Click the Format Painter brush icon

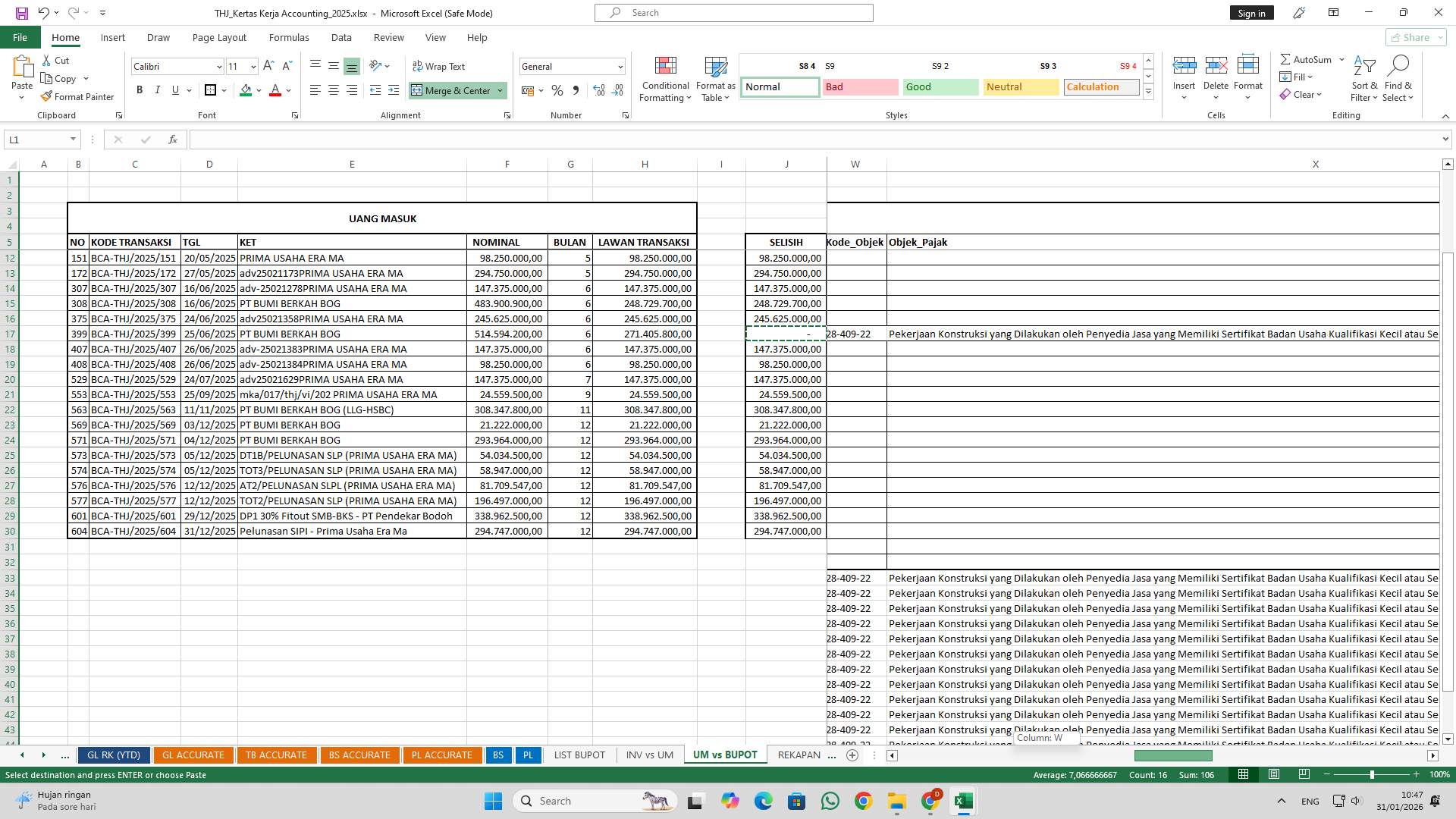point(47,96)
